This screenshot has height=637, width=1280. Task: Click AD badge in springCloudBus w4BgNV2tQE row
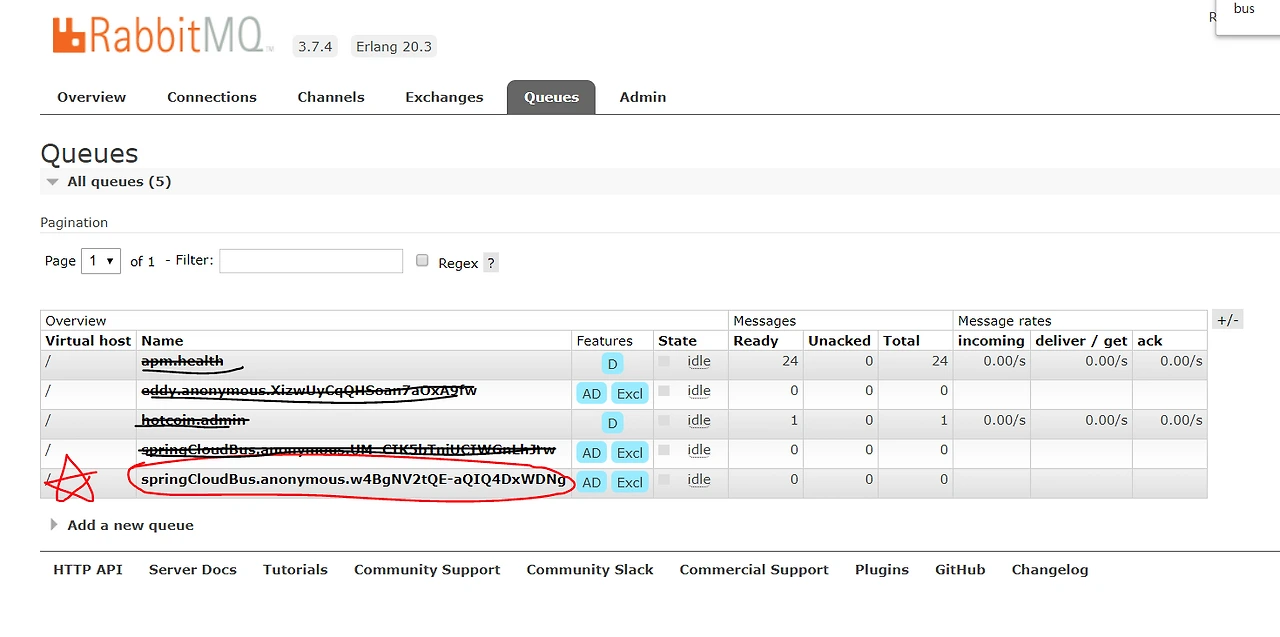point(592,482)
